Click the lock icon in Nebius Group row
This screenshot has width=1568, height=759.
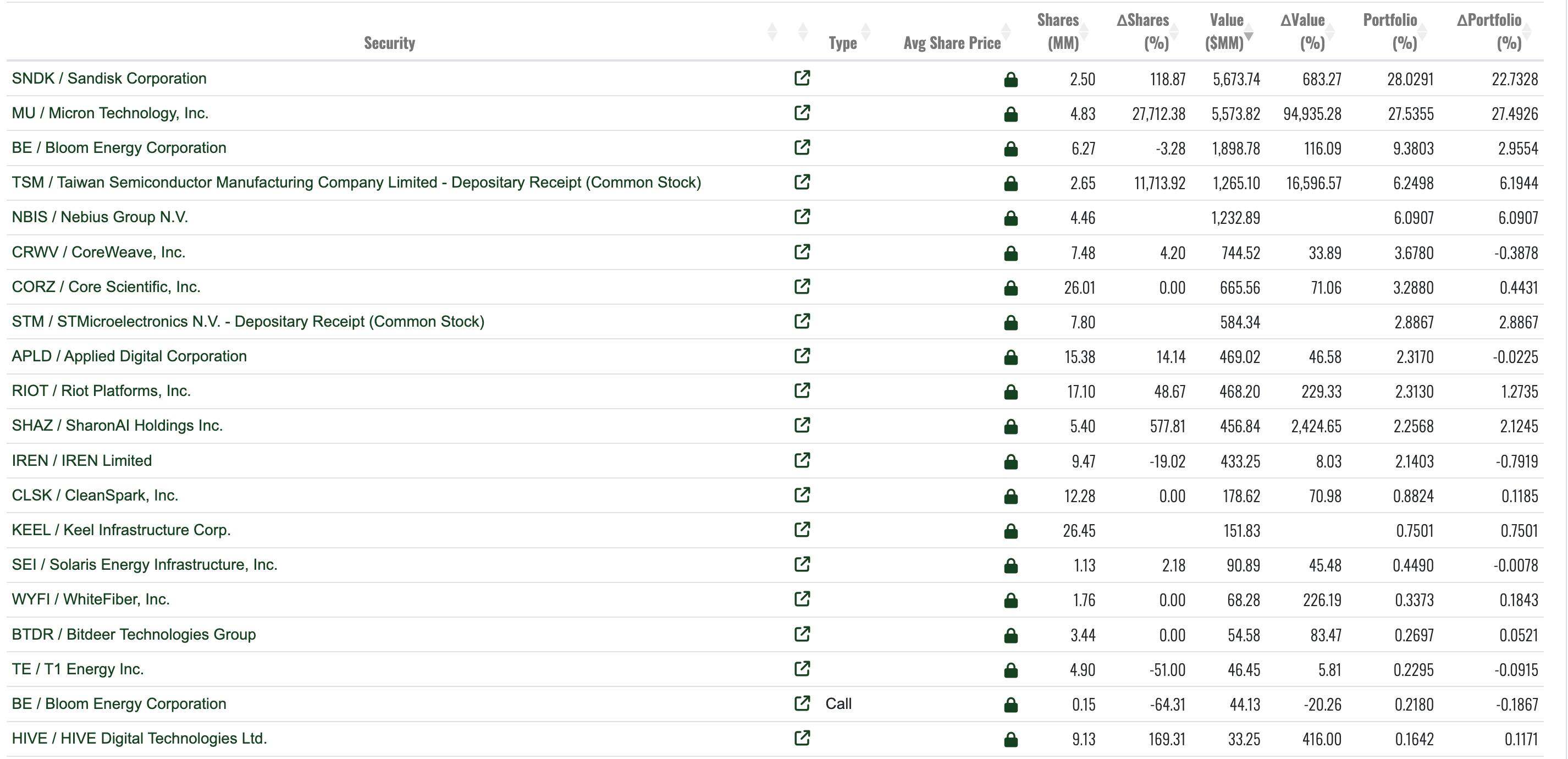1011,219
